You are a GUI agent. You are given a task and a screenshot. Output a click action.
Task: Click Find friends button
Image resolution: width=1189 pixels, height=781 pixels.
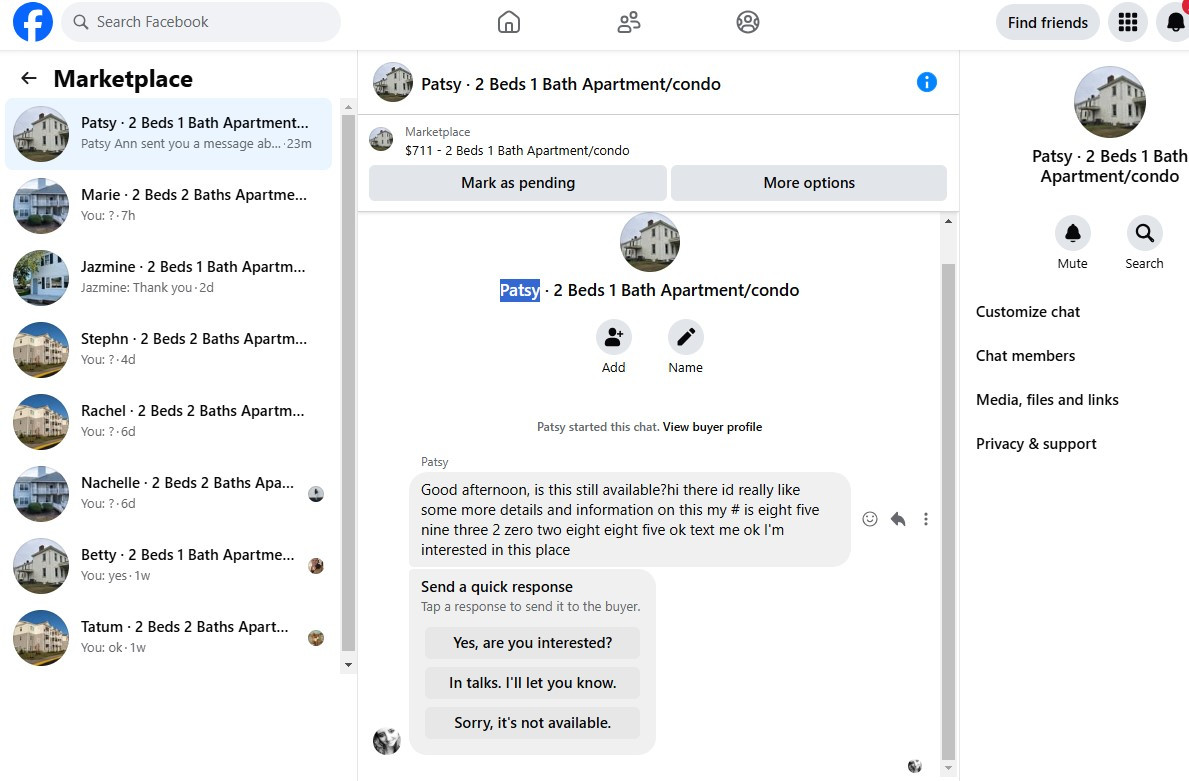[x=1047, y=22]
